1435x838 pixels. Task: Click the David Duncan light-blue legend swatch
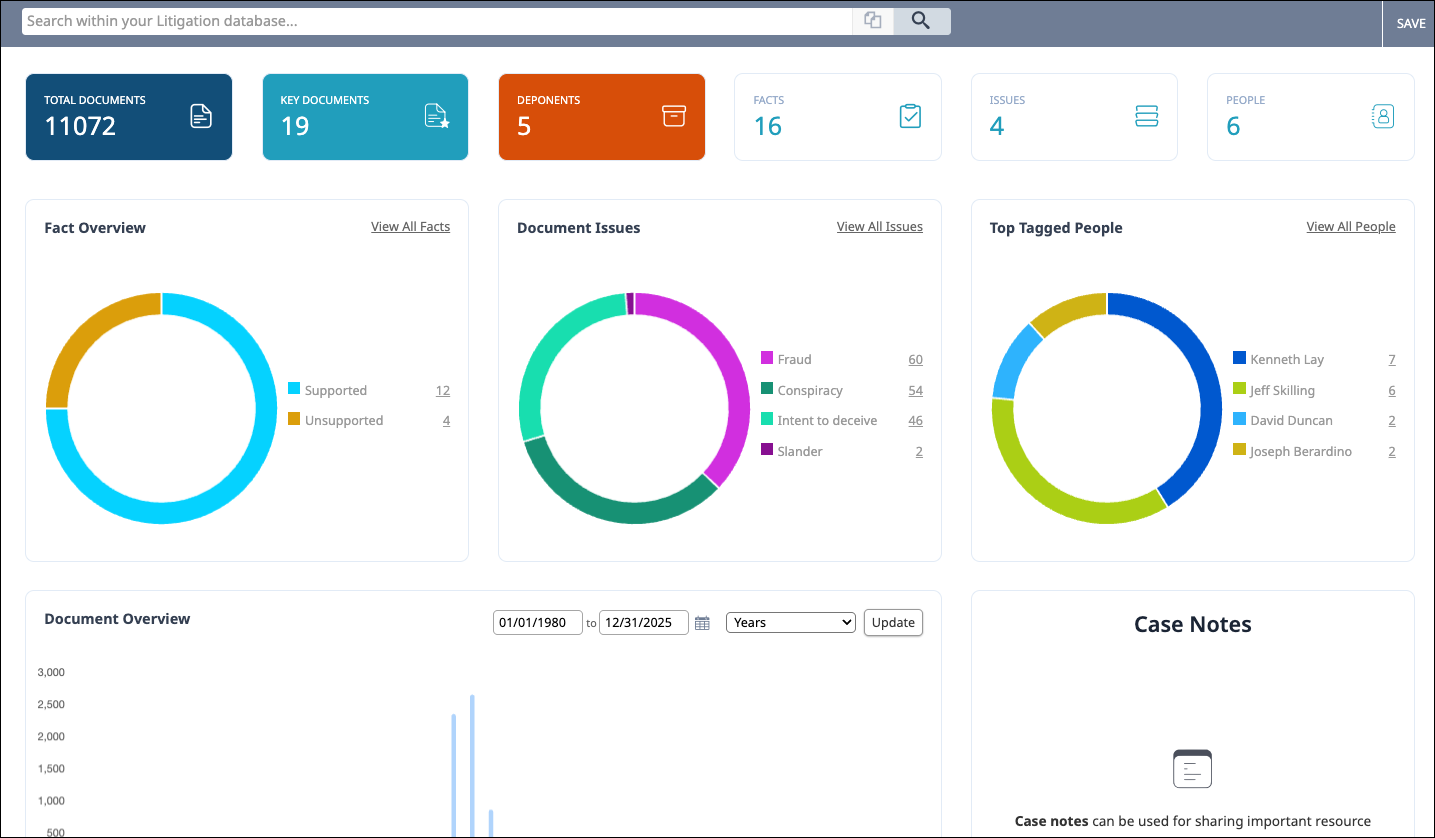tap(1239, 419)
